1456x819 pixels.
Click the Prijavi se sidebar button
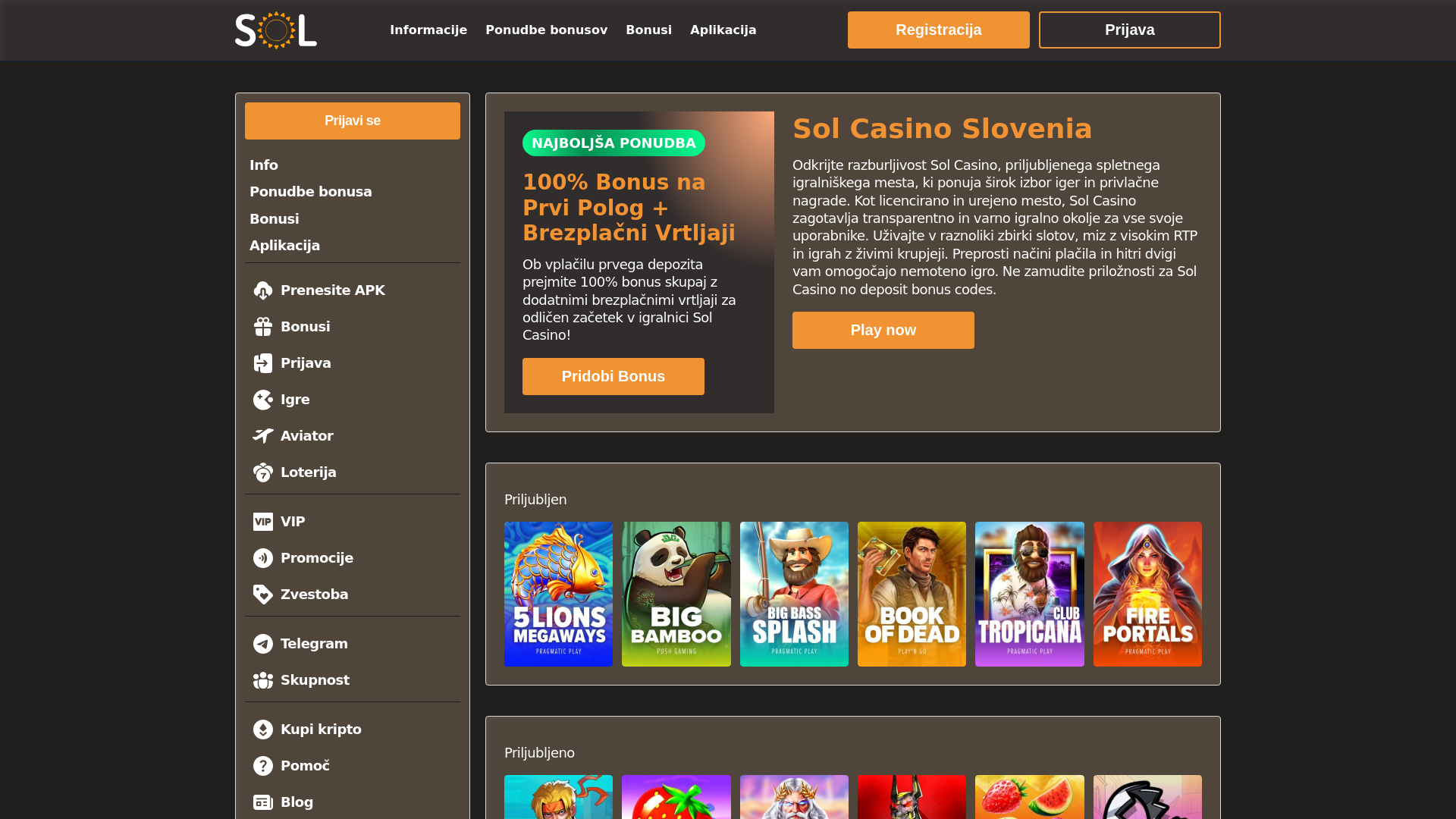[353, 121]
